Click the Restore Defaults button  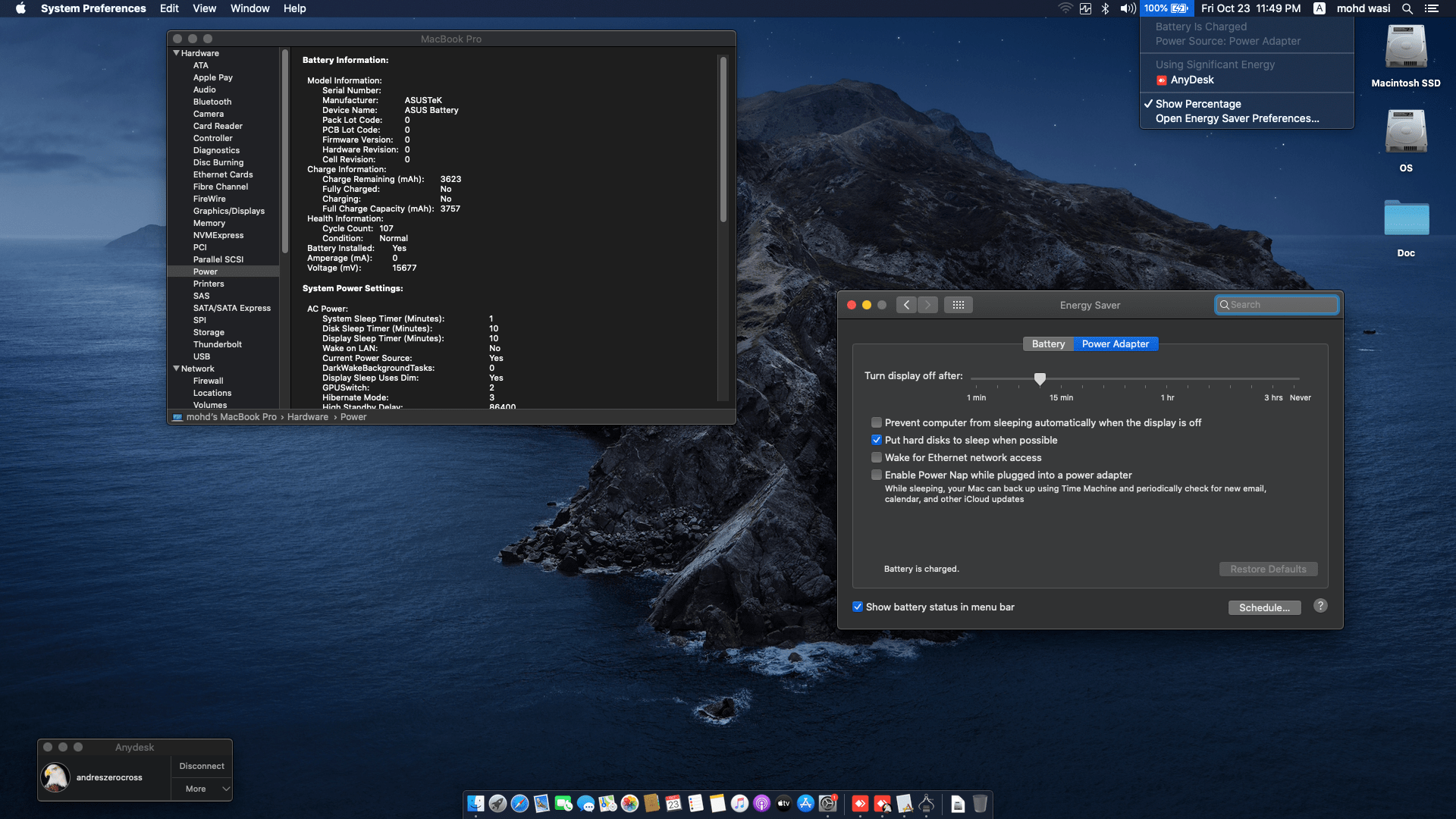[1268, 569]
